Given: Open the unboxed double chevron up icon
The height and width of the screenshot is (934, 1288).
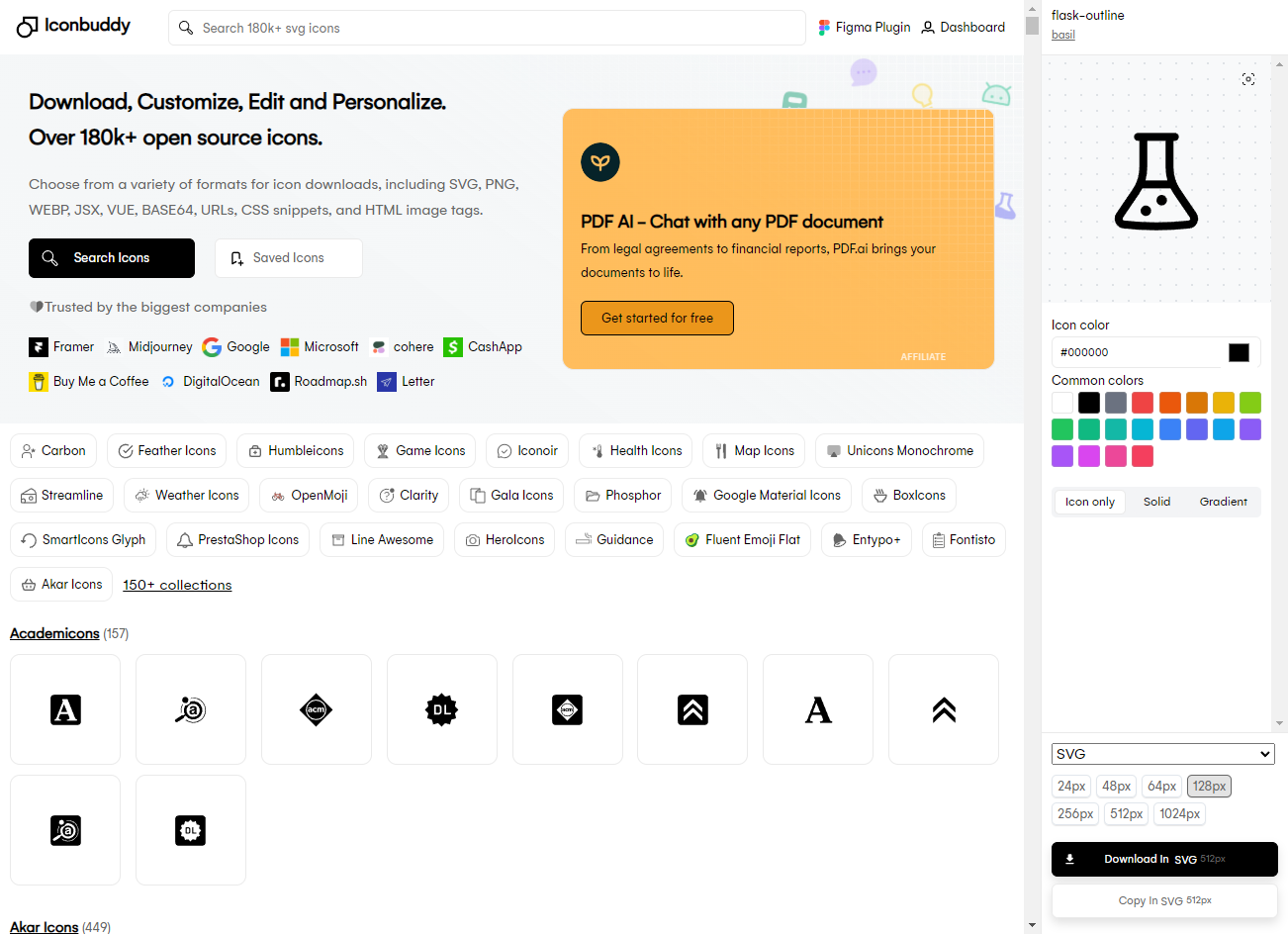Looking at the screenshot, I should (944, 709).
